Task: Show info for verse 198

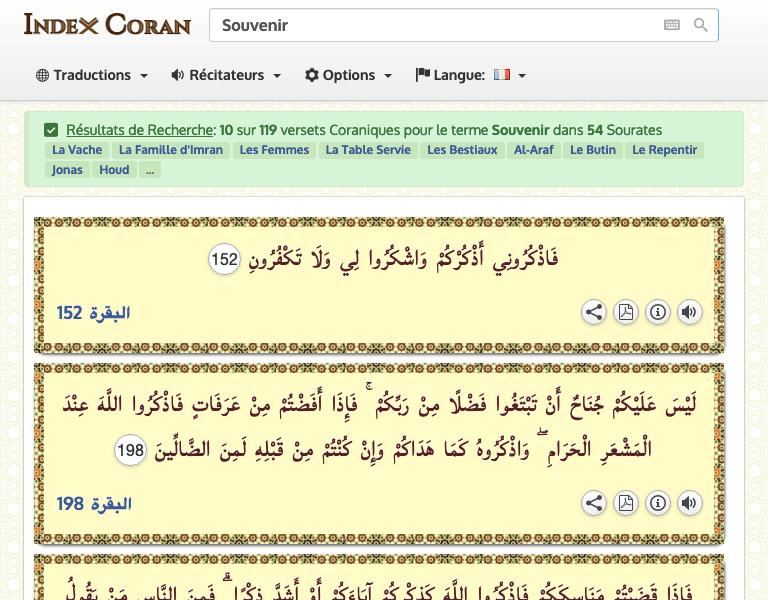Action: (657, 503)
